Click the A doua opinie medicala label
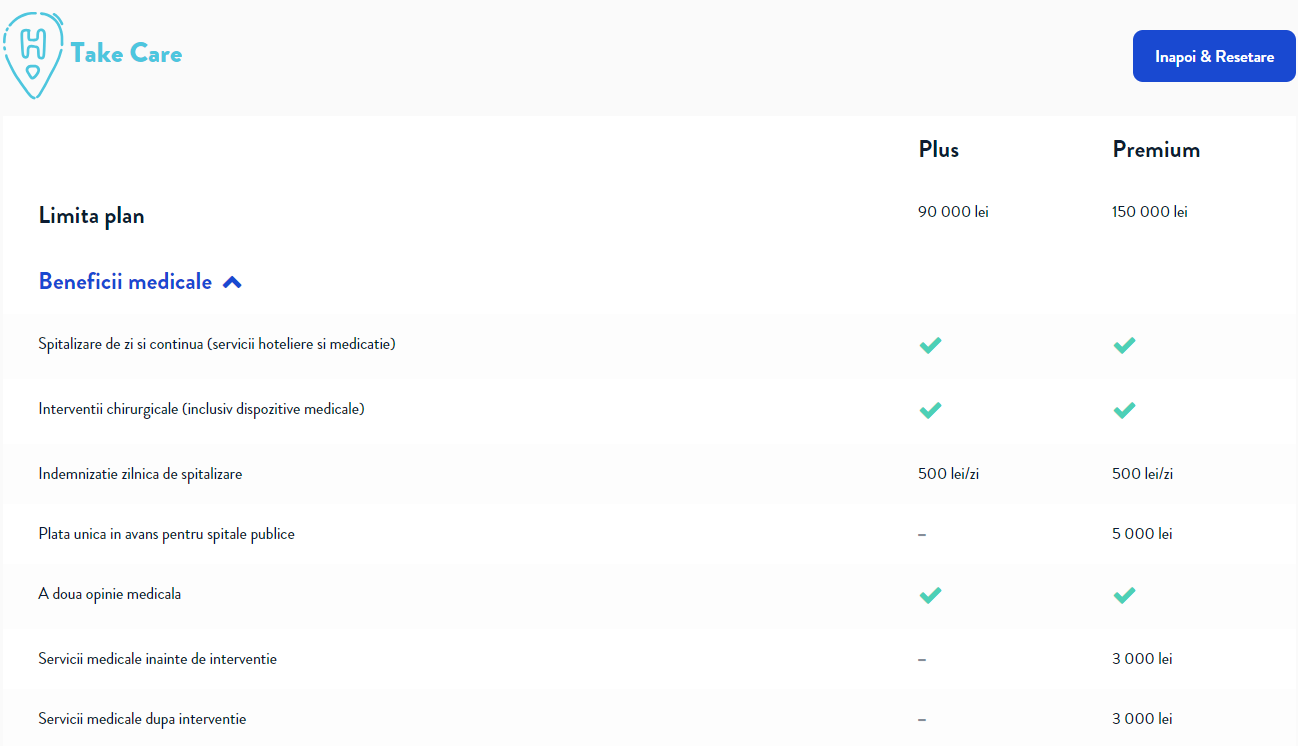 (x=110, y=594)
